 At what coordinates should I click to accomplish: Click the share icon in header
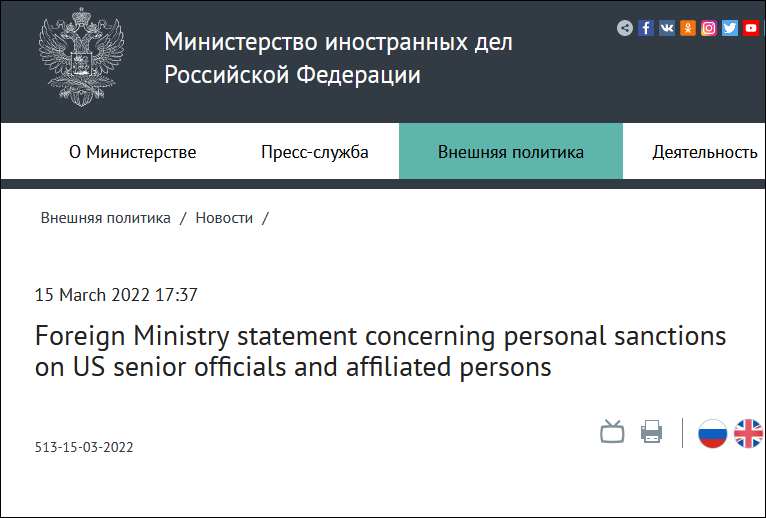coord(625,28)
